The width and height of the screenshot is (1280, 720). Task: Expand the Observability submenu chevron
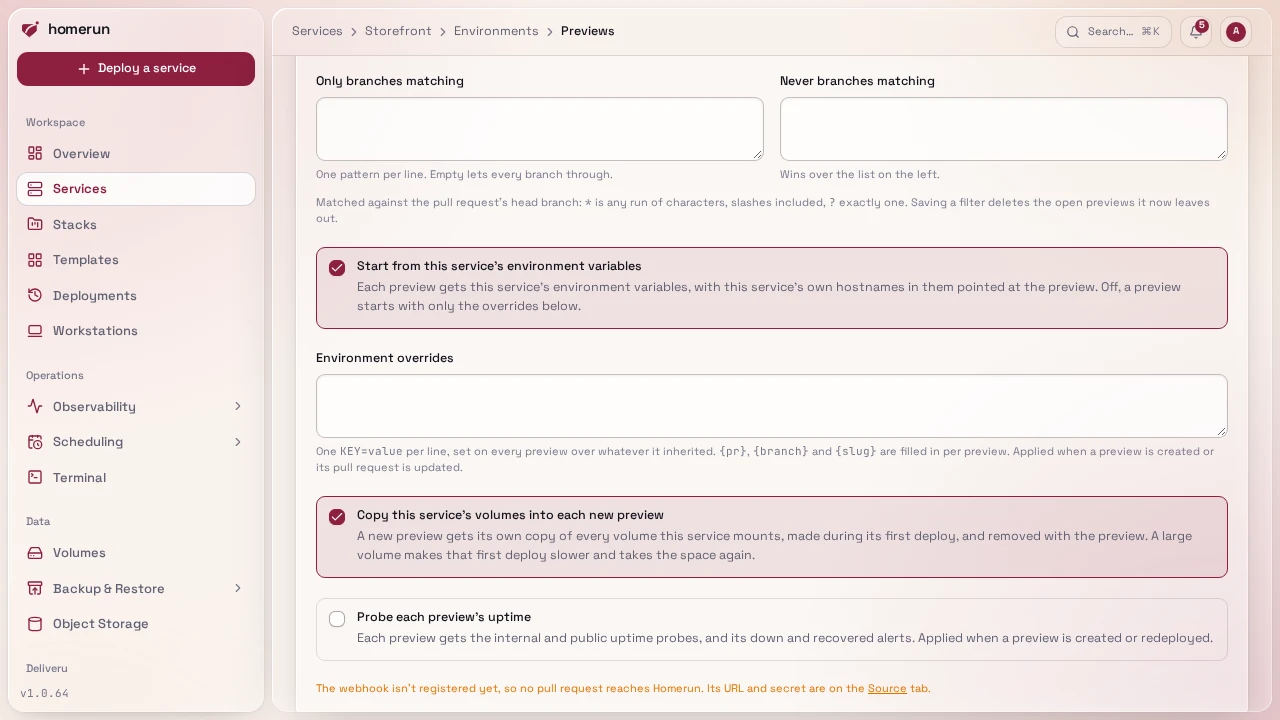[238, 406]
